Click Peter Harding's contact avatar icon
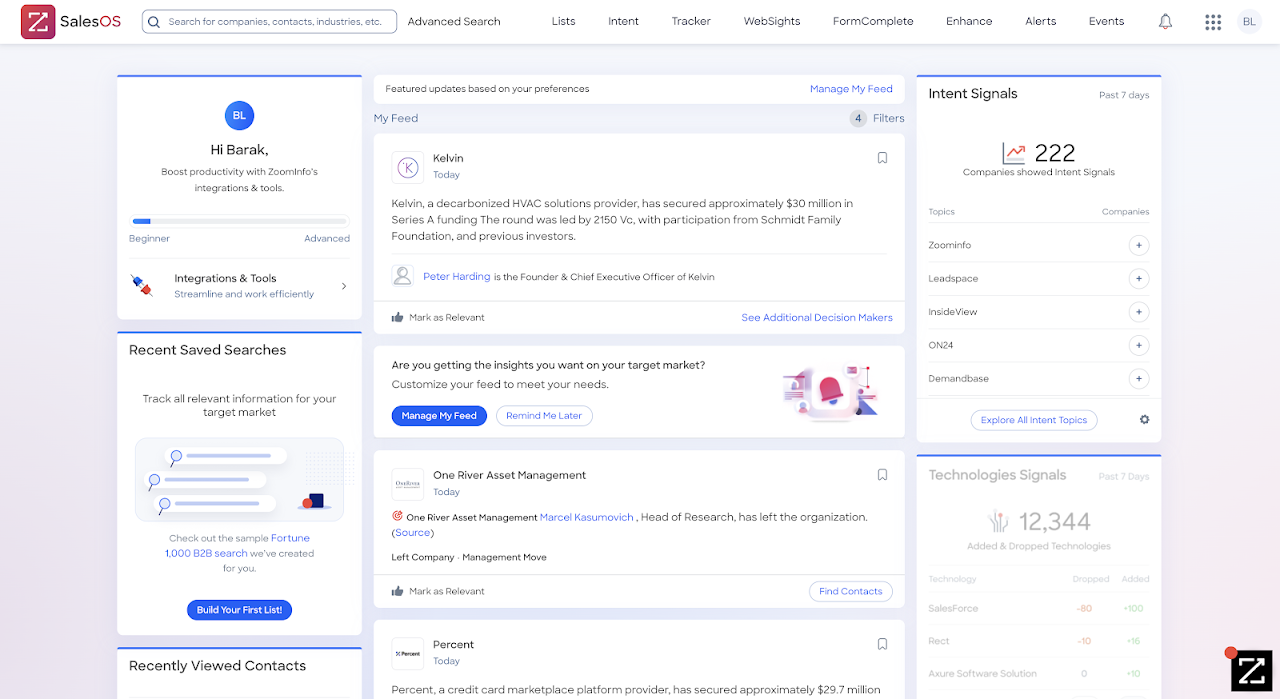This screenshot has height=699, width=1280. pyautogui.click(x=403, y=276)
